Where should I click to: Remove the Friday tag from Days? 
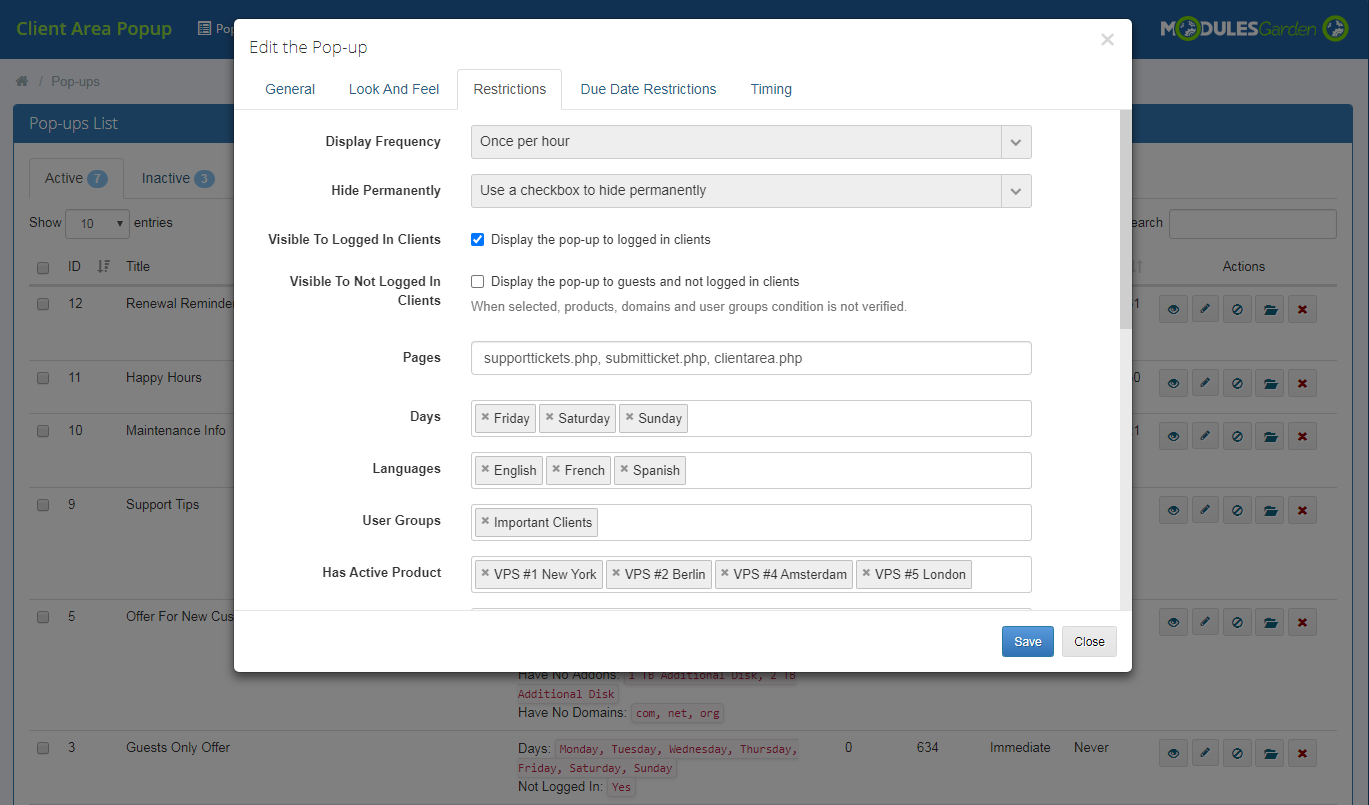485,418
